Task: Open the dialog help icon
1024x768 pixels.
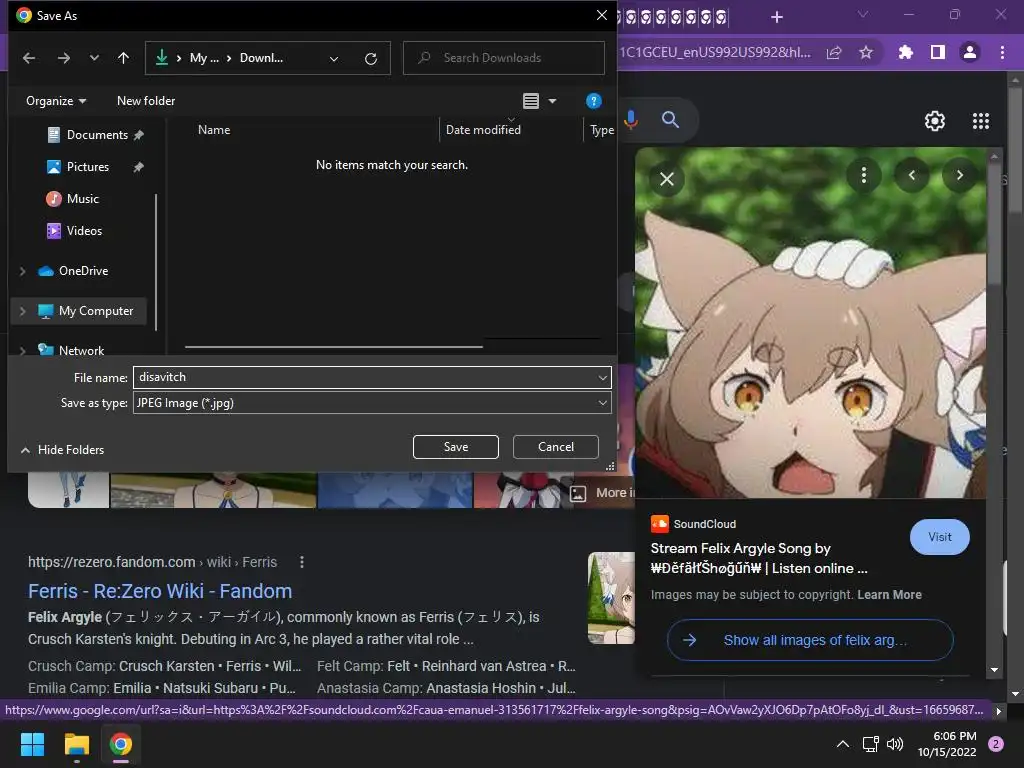Action: 593,101
